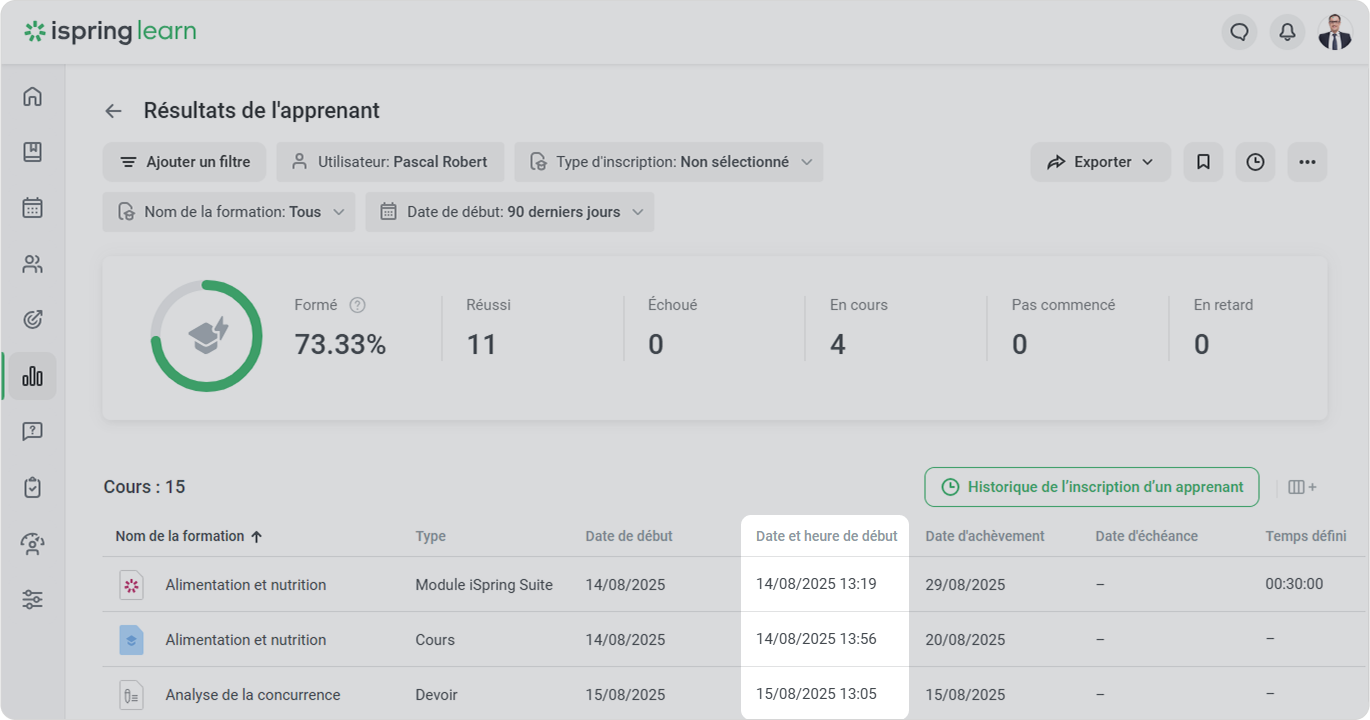Open the clock schedule icon button
This screenshot has width=1370, height=720.
pyautogui.click(x=1255, y=162)
